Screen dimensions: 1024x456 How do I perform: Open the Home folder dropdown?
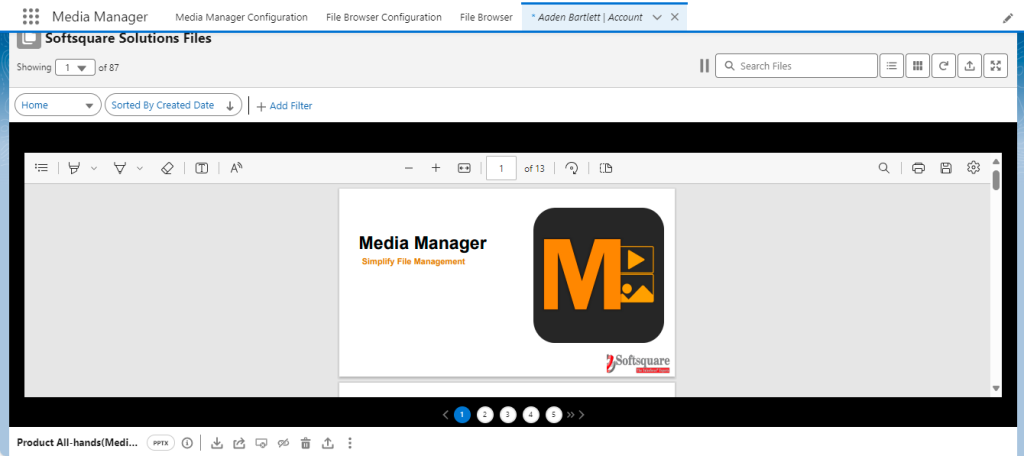57,105
